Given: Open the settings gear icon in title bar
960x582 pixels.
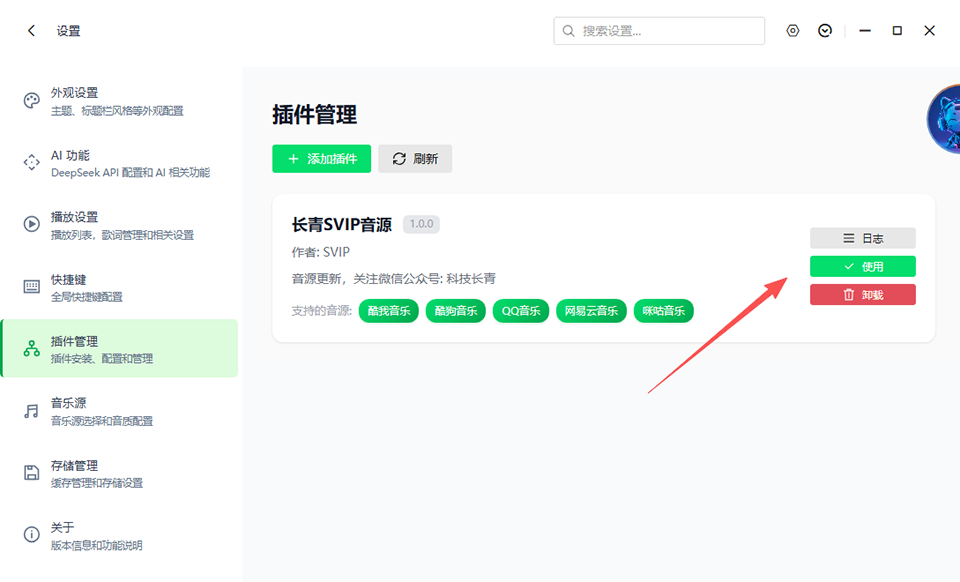Looking at the screenshot, I should [793, 31].
